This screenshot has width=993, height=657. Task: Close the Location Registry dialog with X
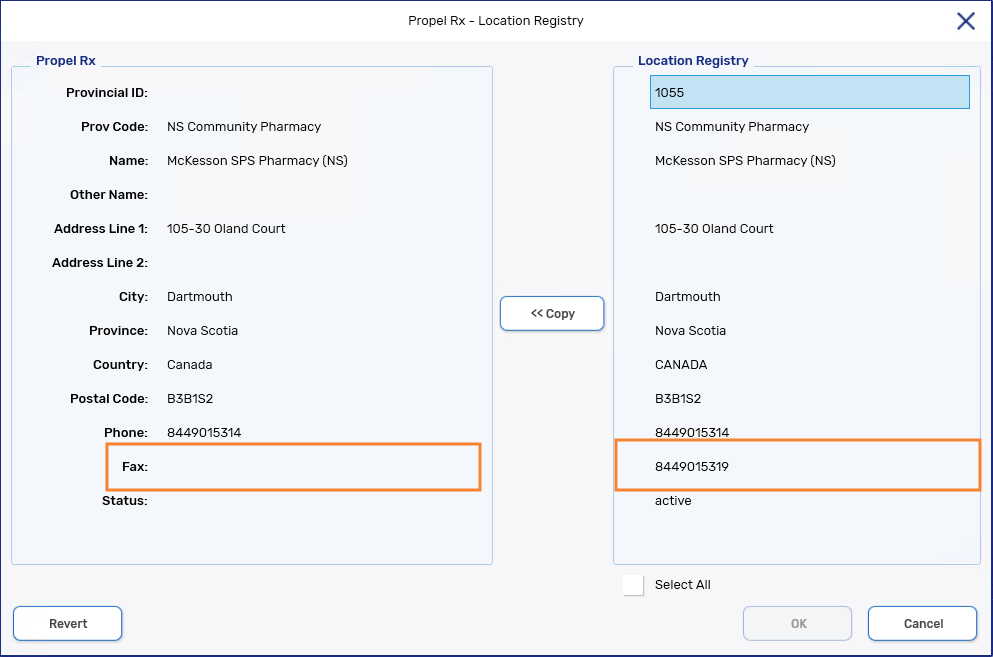coord(965,21)
